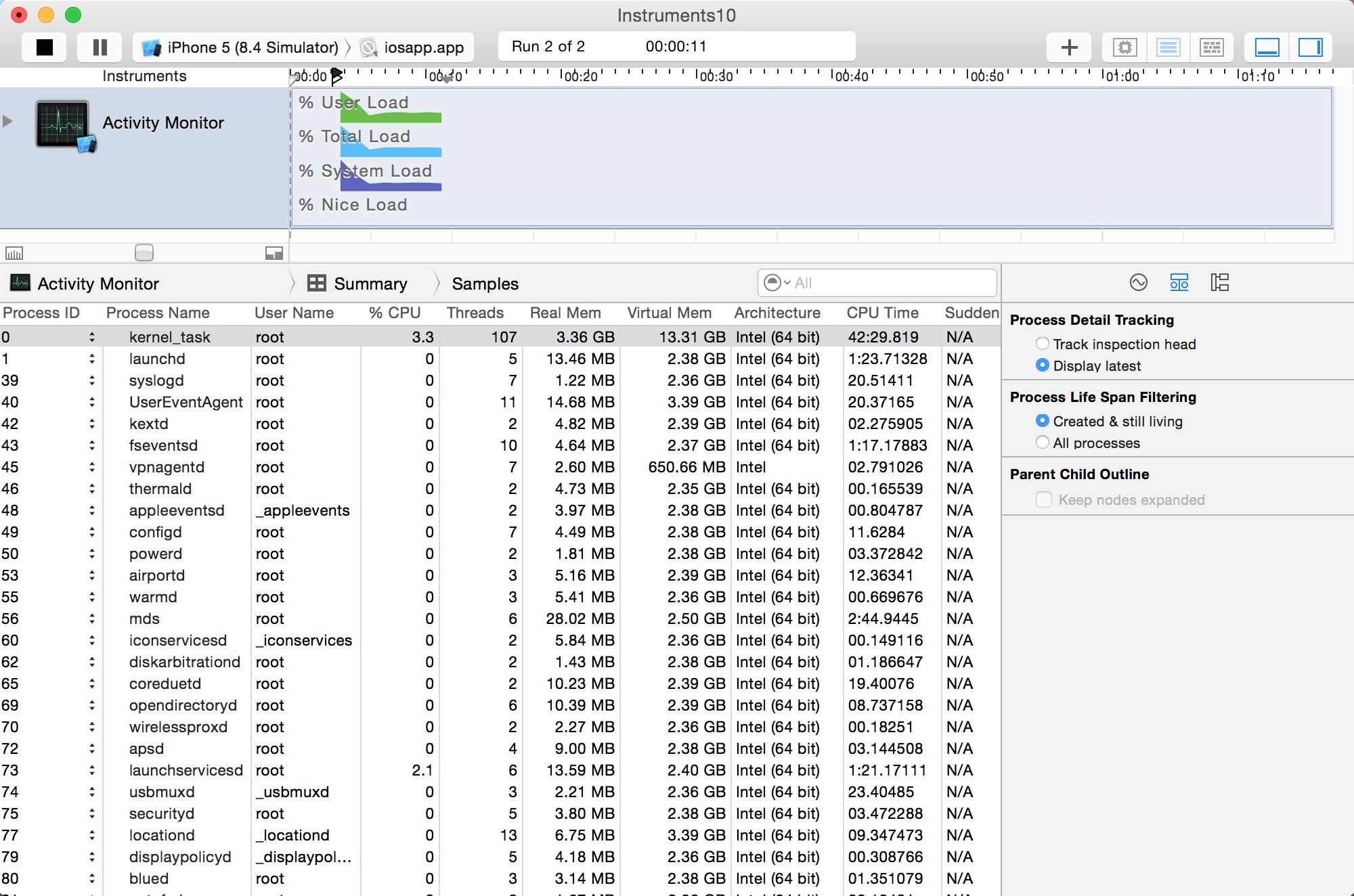Open the Display Settings inspector tab
1354x896 pixels.
coord(1179,282)
